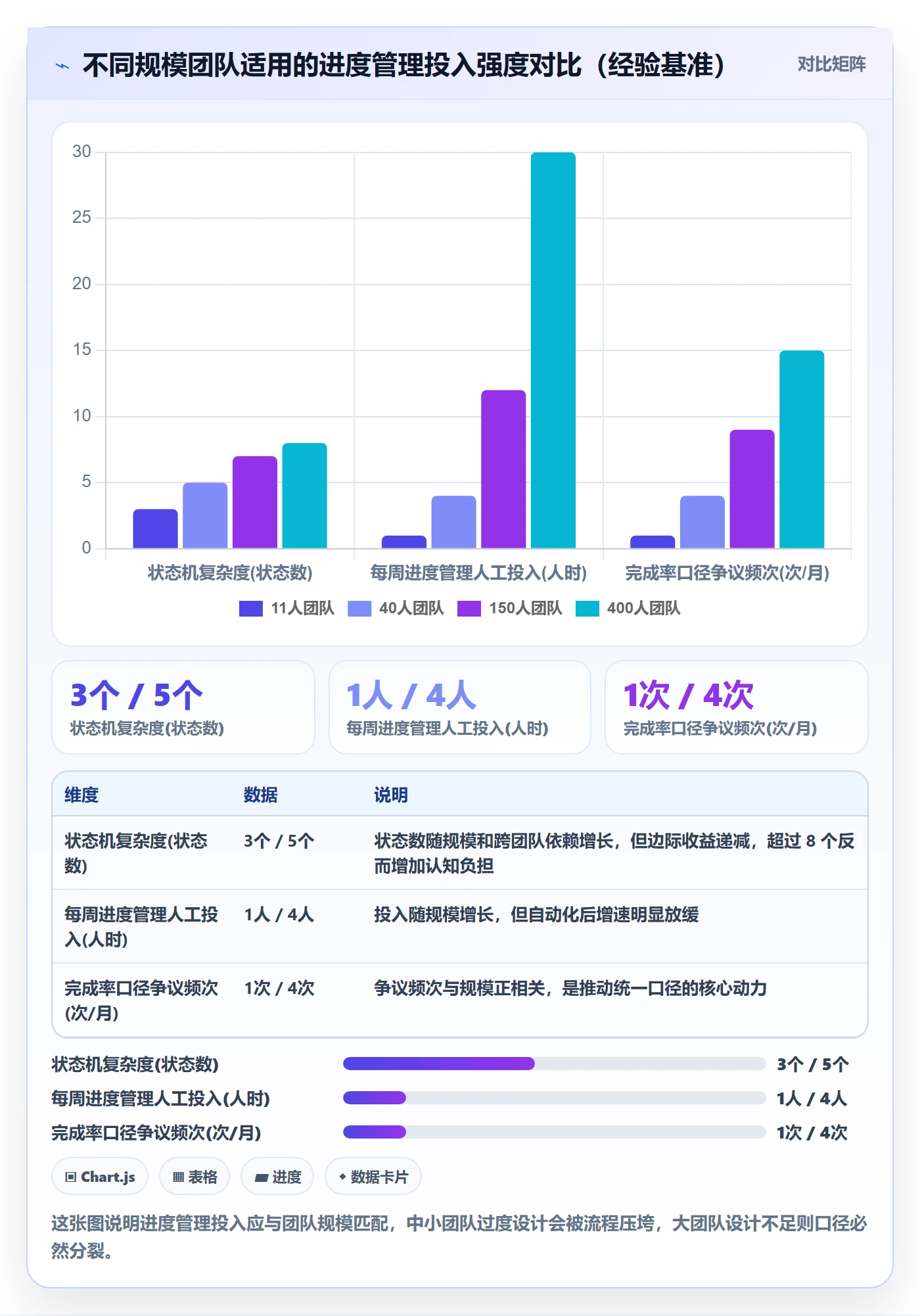Click the 数据卡片 tag chip

point(373,1177)
